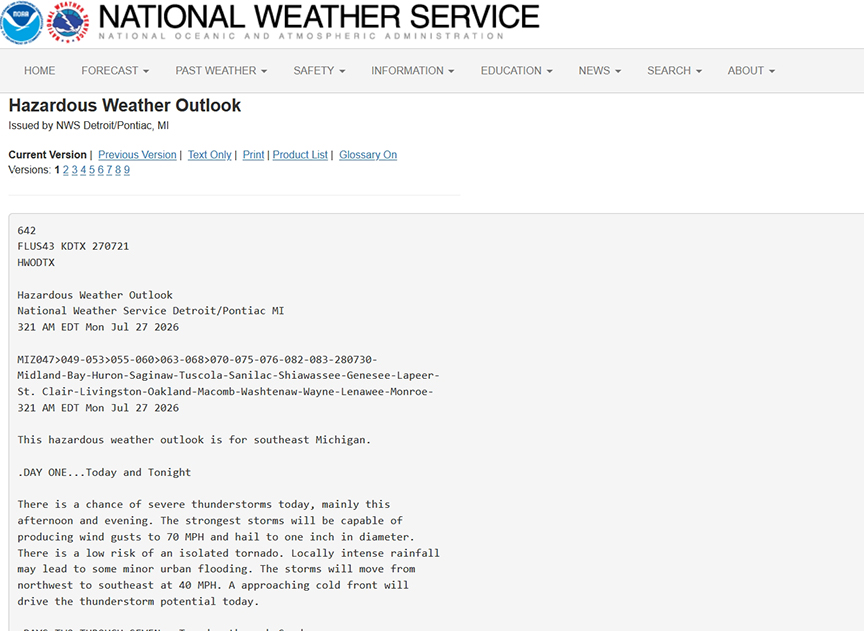Open version 2 of the outlook

point(66,170)
